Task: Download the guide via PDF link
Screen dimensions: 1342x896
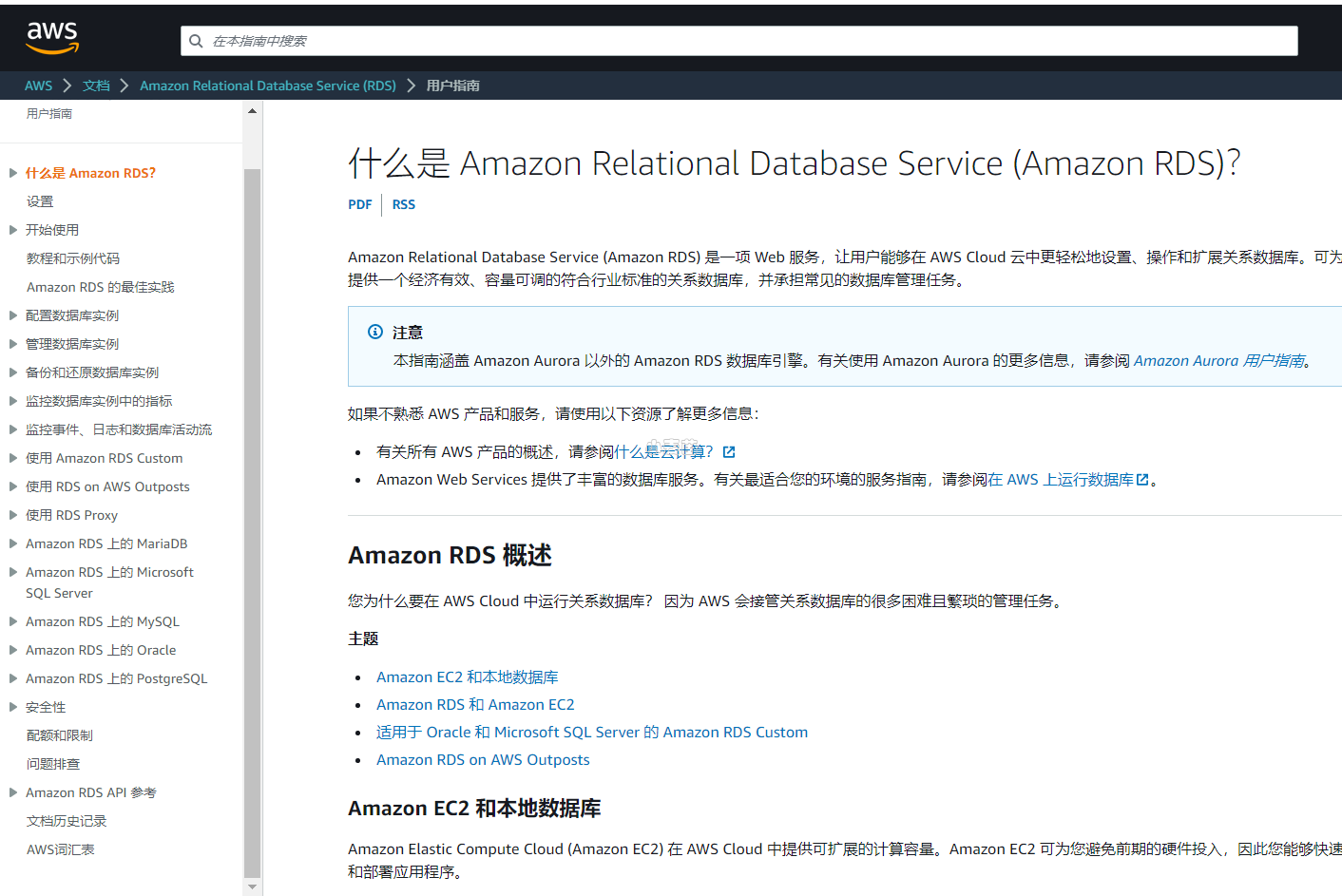Action: (359, 204)
